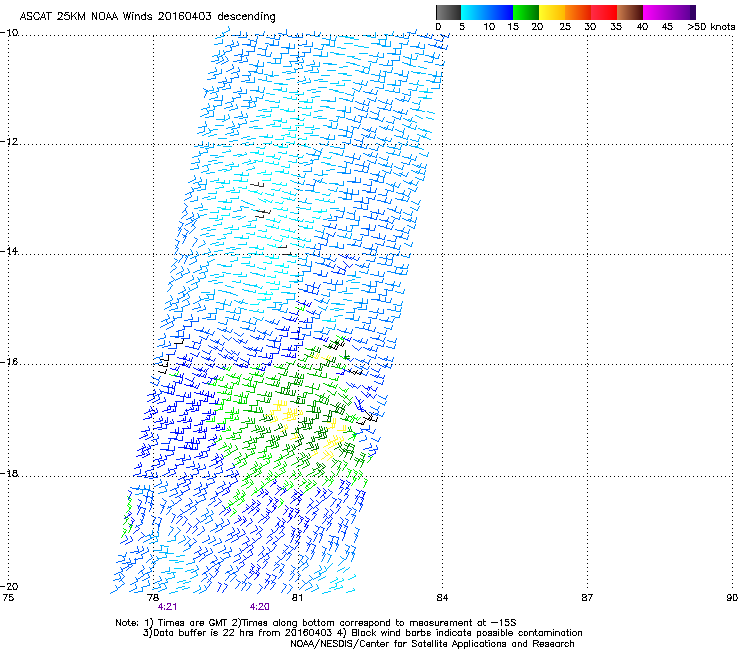Click the '-18' latitude axis label
This screenshot has width=740, height=650.
pos(9,473)
